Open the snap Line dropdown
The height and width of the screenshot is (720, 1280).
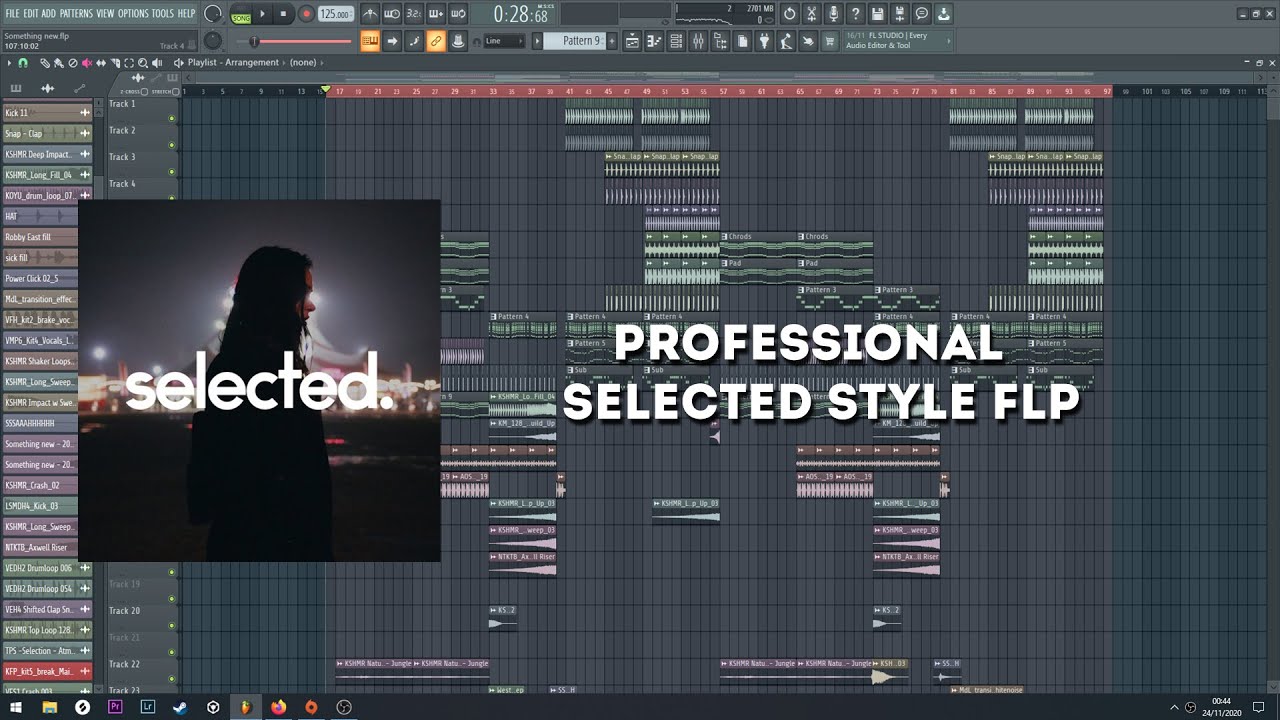[x=503, y=41]
